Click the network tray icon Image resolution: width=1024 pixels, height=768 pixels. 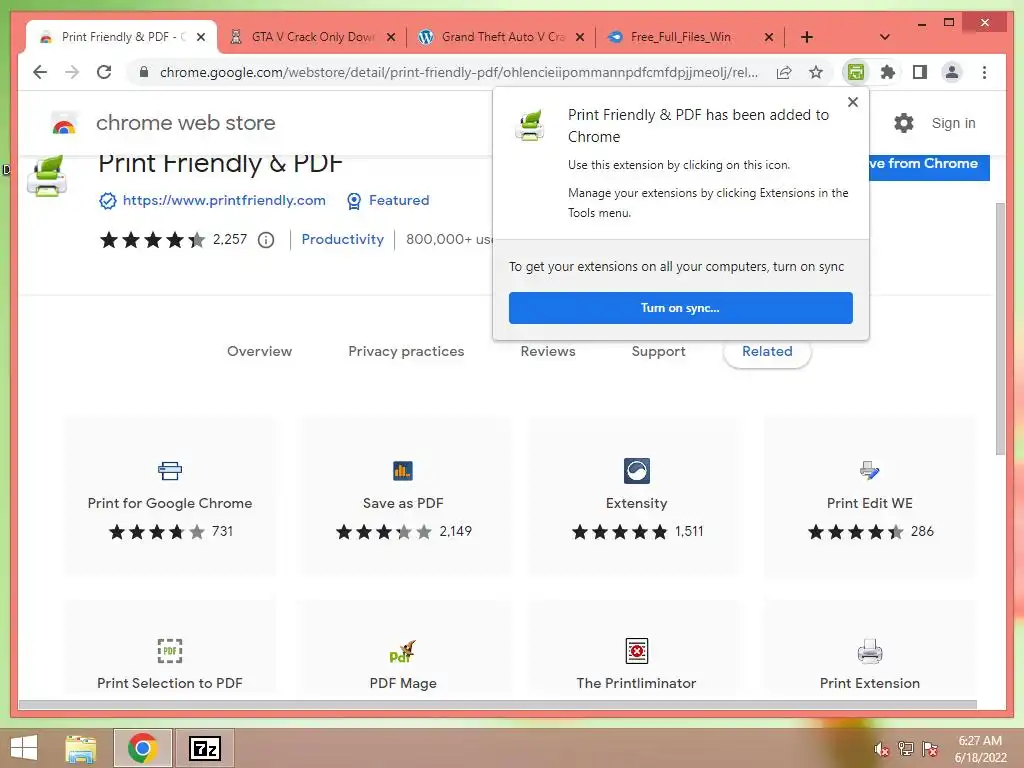tap(906, 749)
